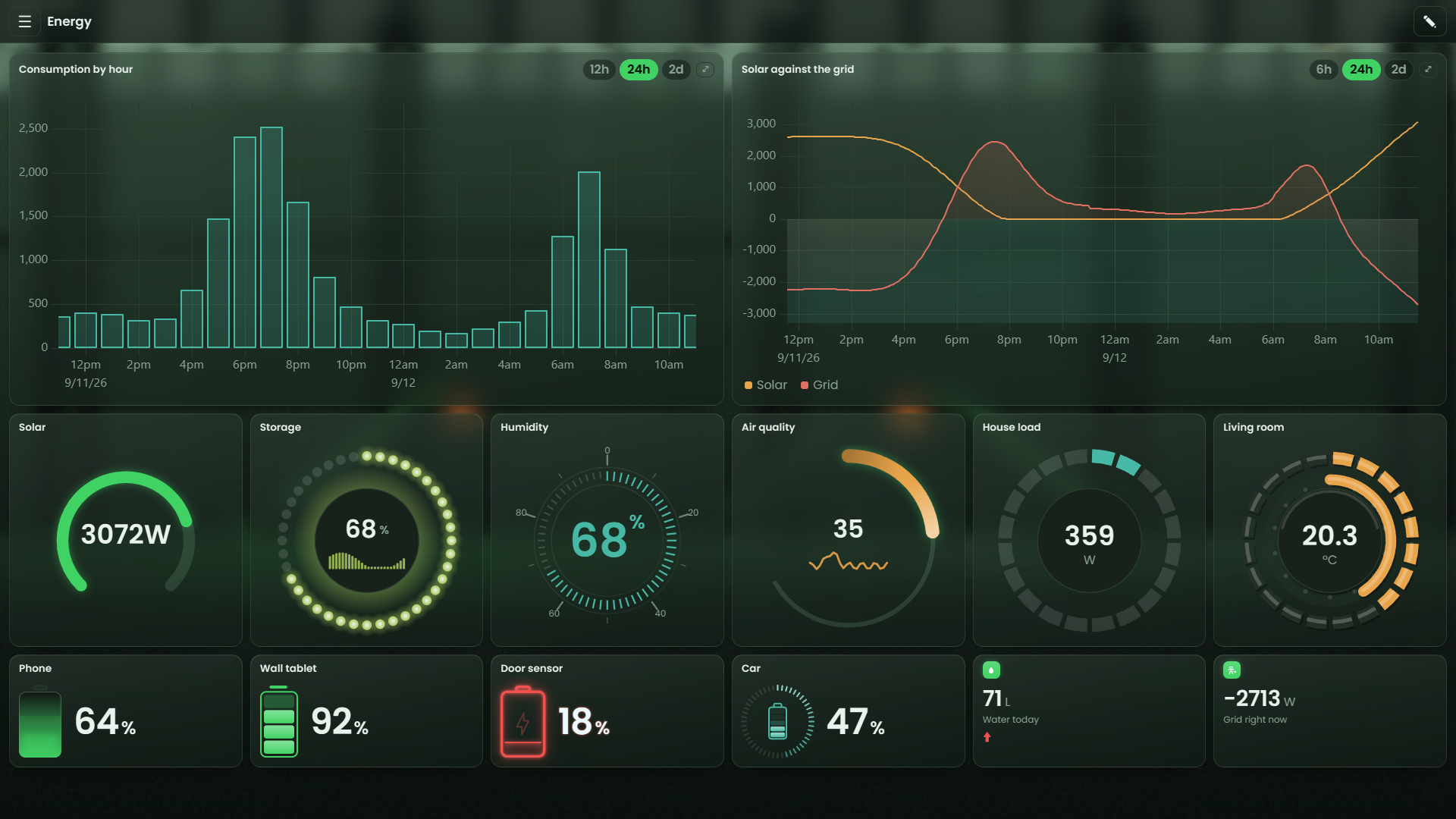The image size is (1456, 819).
Task: Expand the Consumption by hour chart
Action: 705,69
